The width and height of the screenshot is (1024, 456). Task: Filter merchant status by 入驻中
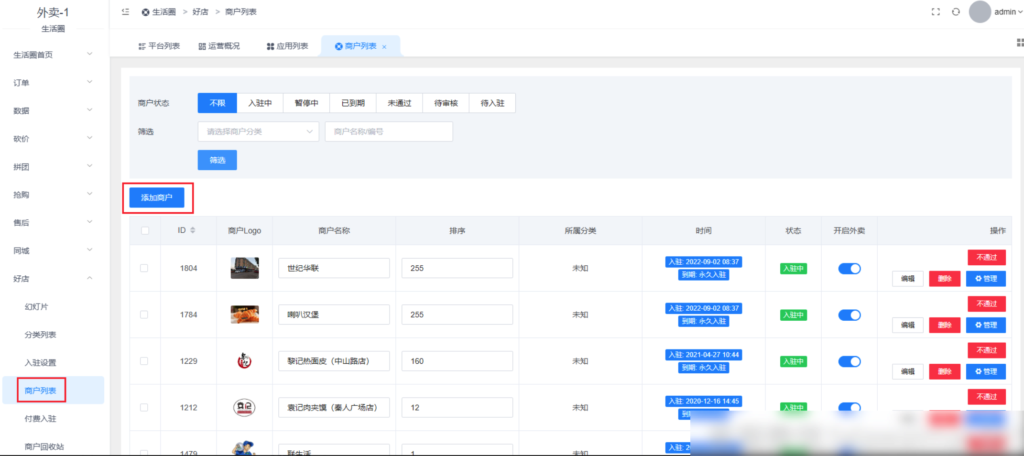click(x=259, y=103)
